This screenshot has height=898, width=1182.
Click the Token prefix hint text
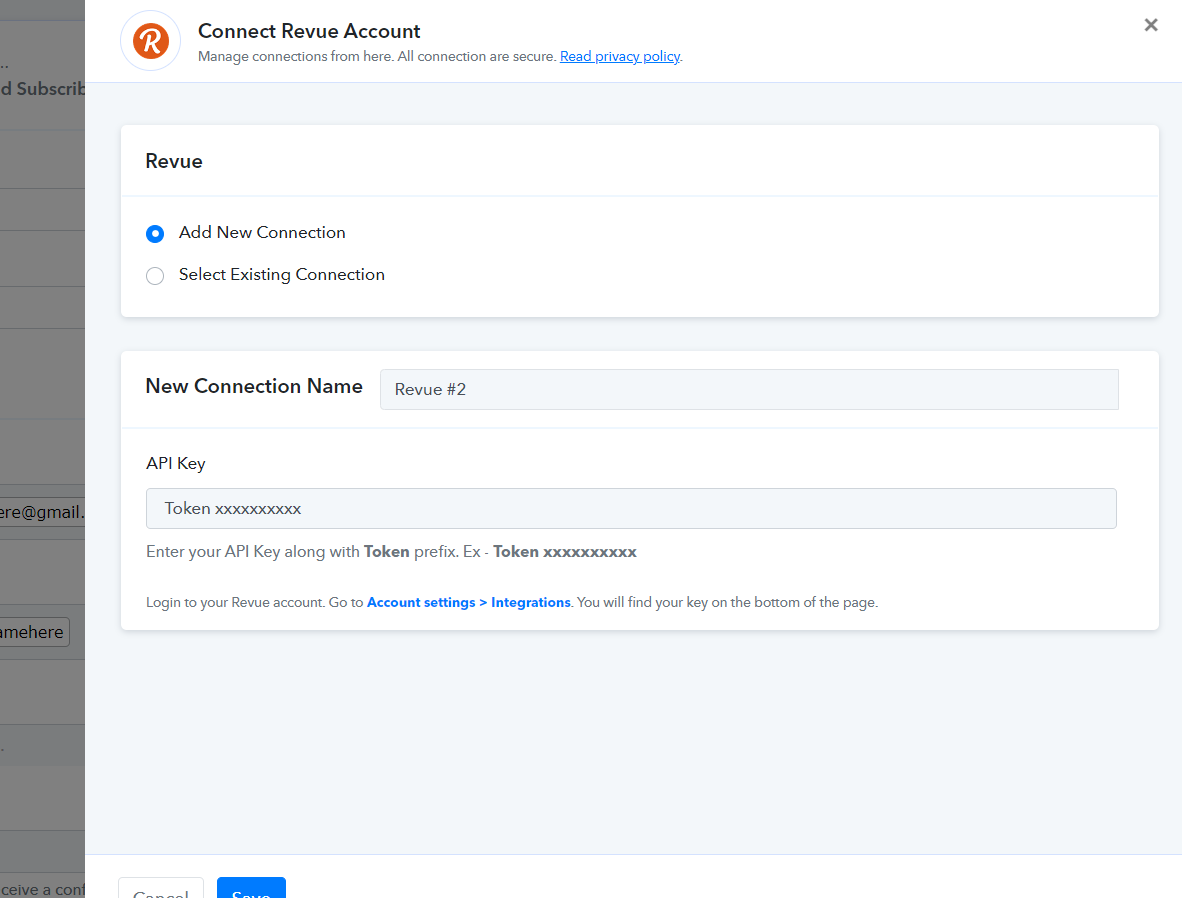pos(391,552)
